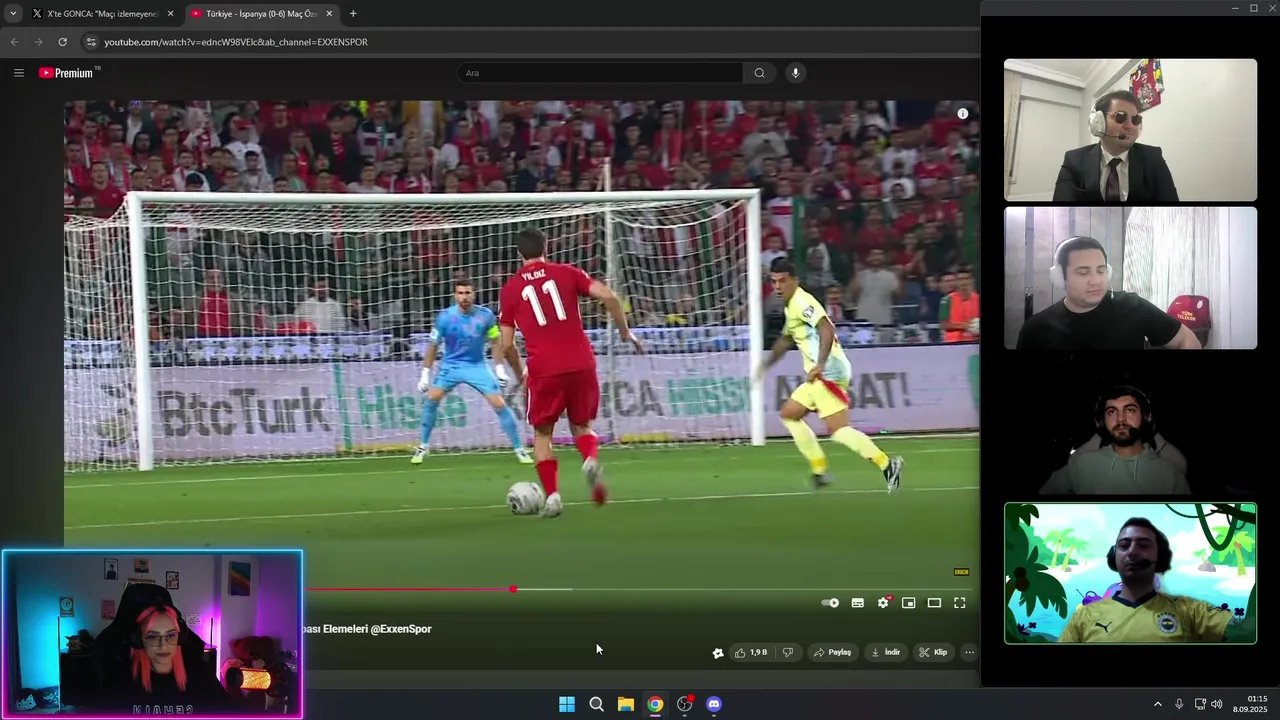Select webcam with tropical cartoon background

point(1130,573)
